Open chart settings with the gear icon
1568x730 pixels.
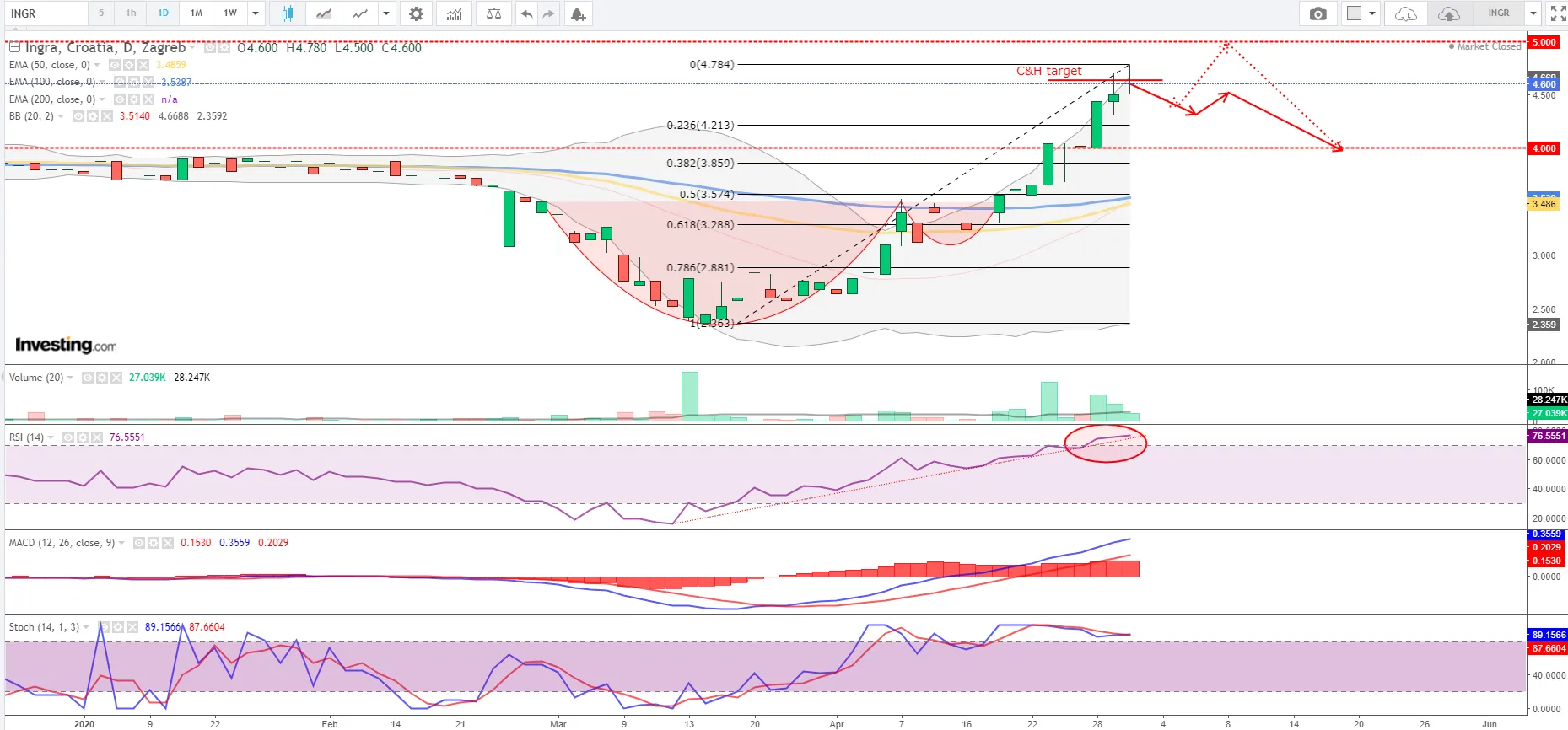click(x=416, y=13)
